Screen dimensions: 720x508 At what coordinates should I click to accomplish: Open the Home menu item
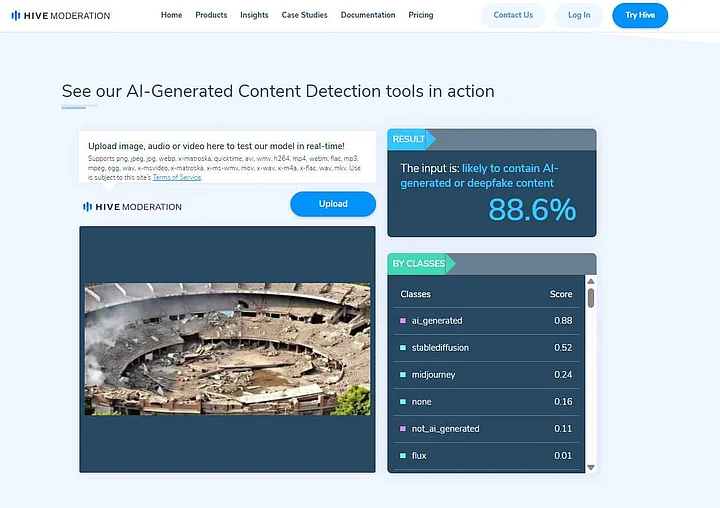pos(171,15)
